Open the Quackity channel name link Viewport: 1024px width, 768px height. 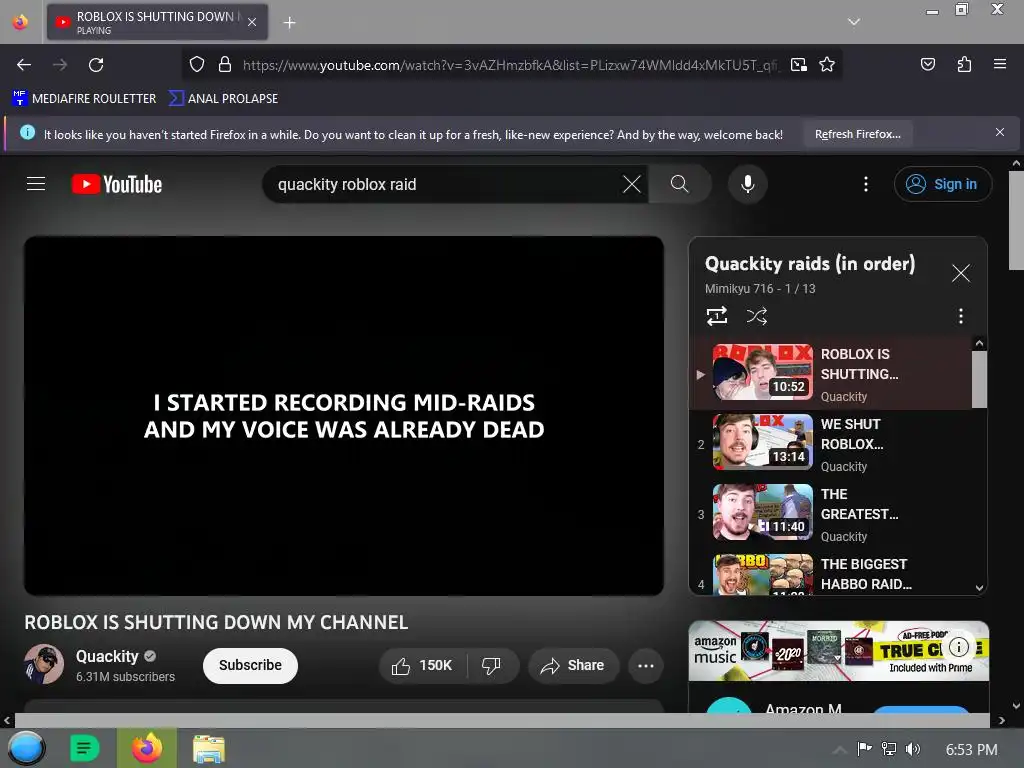pyautogui.click(x=107, y=656)
